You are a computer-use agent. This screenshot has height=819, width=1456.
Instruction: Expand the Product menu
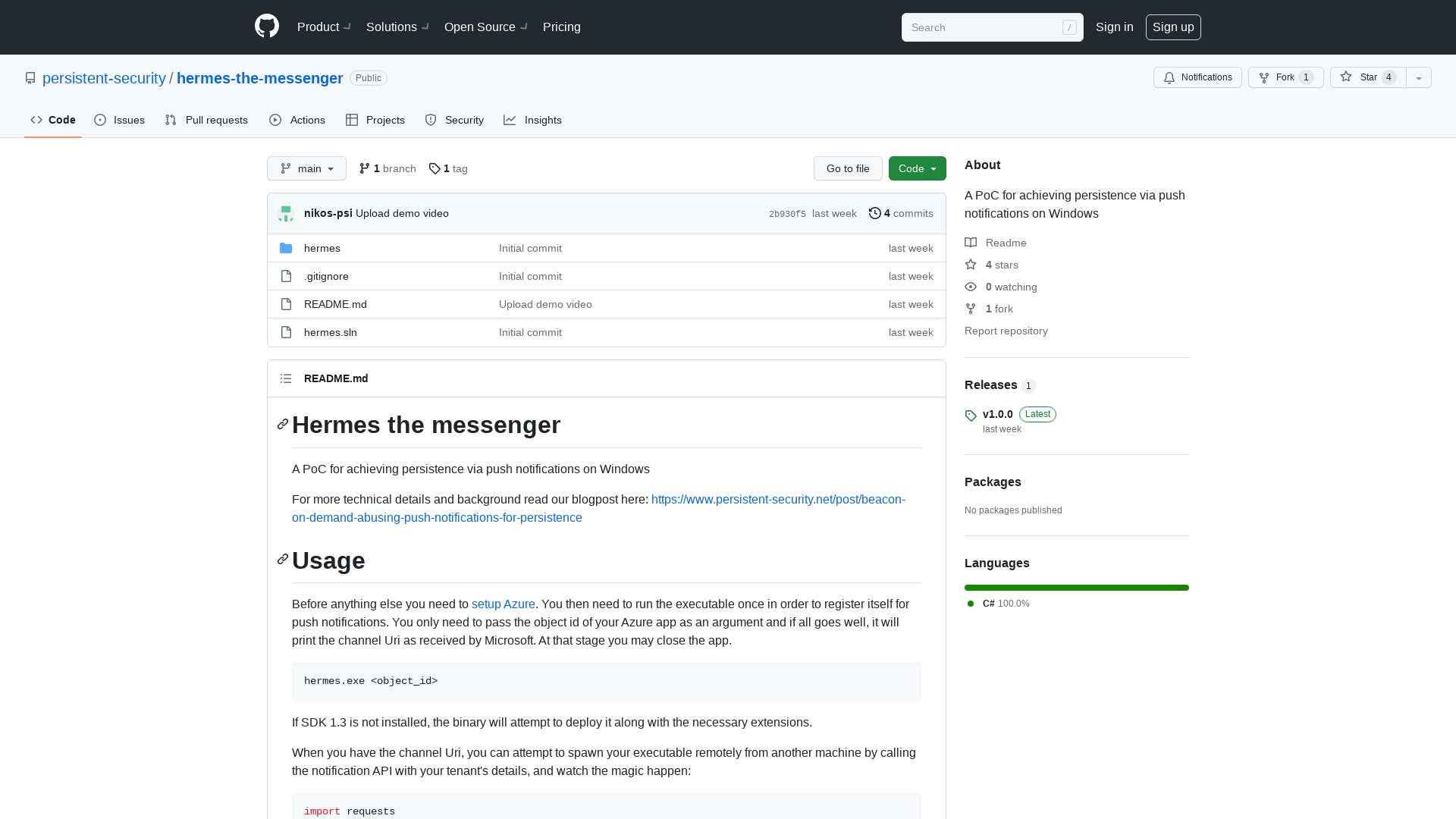pyautogui.click(x=324, y=27)
